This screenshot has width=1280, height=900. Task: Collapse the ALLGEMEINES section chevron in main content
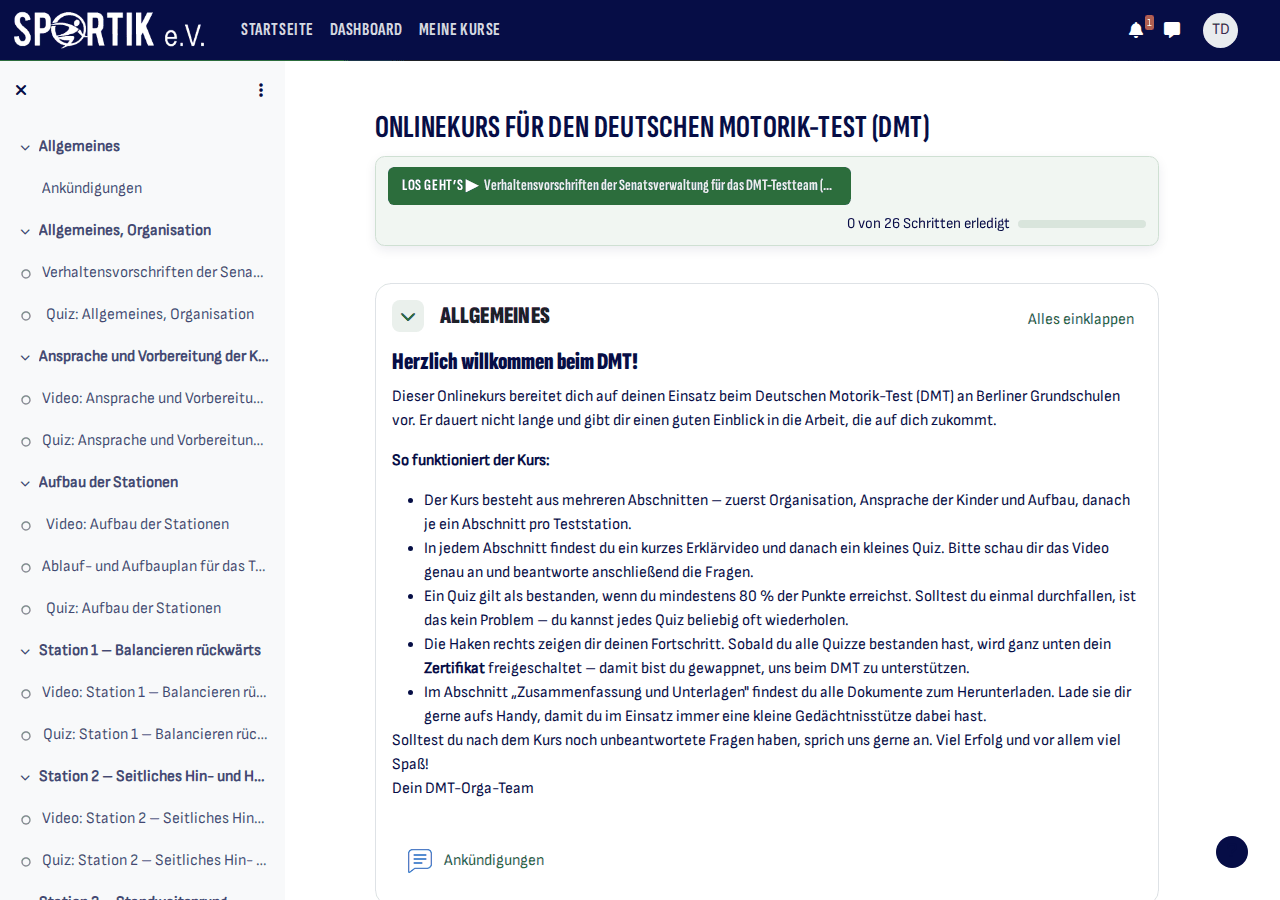(x=408, y=316)
